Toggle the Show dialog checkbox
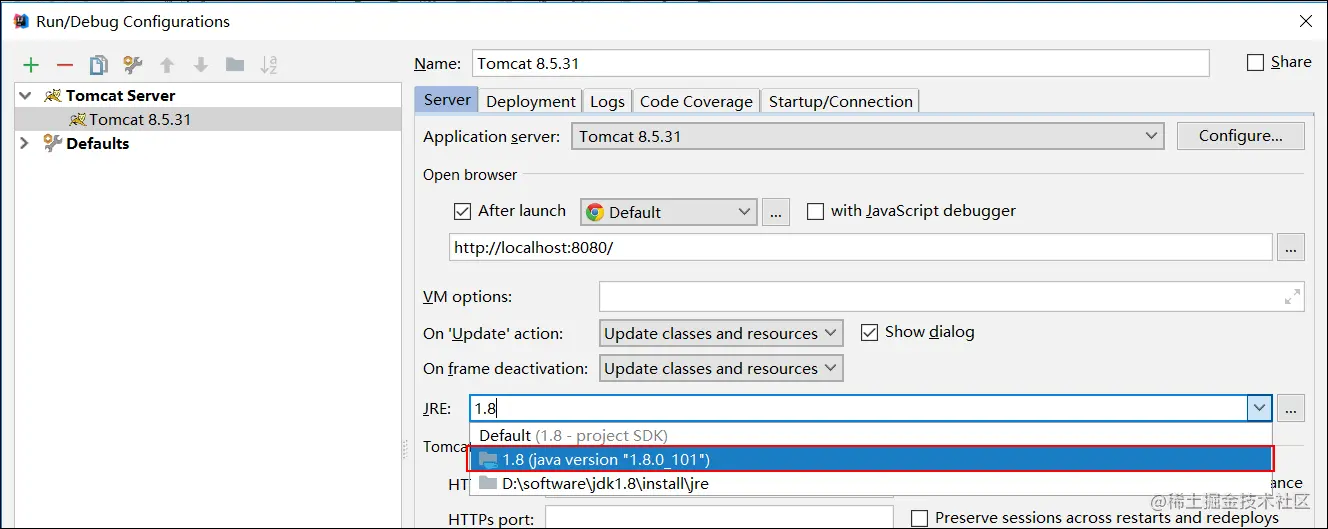This screenshot has width=1328, height=529. pyautogui.click(x=869, y=332)
